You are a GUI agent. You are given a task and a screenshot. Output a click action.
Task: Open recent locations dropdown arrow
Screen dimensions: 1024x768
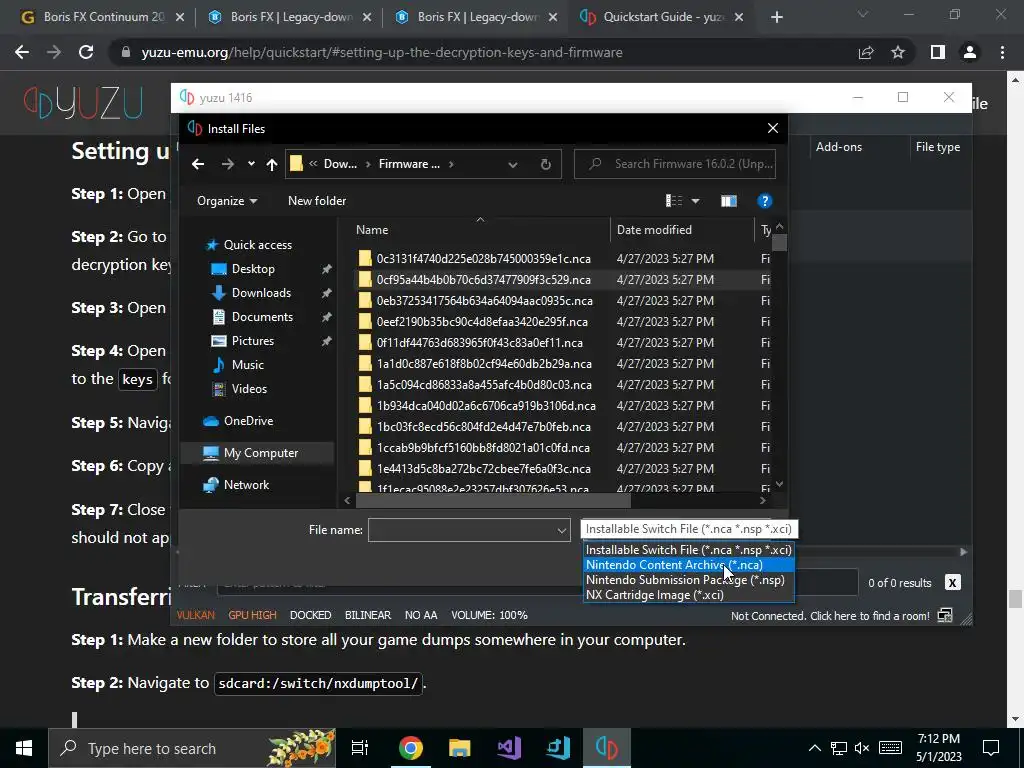point(251,165)
